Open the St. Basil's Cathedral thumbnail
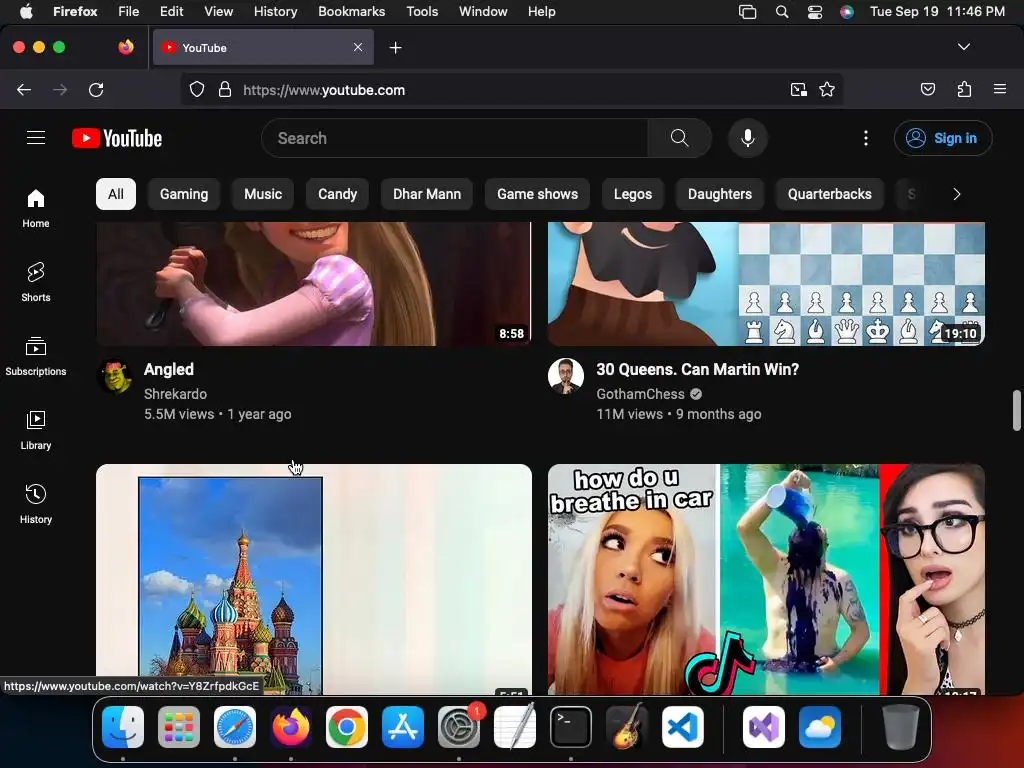Image resolution: width=1024 pixels, height=768 pixels. (x=313, y=579)
